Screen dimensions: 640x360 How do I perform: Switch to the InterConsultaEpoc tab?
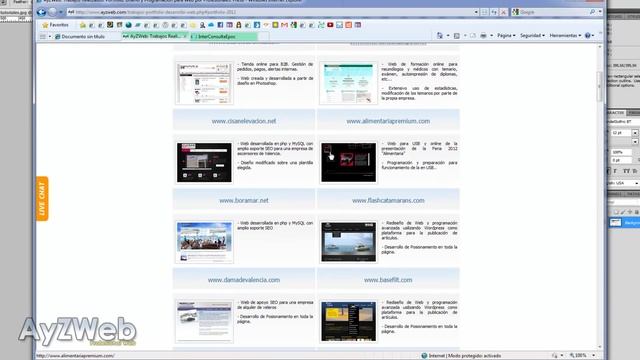point(224,36)
